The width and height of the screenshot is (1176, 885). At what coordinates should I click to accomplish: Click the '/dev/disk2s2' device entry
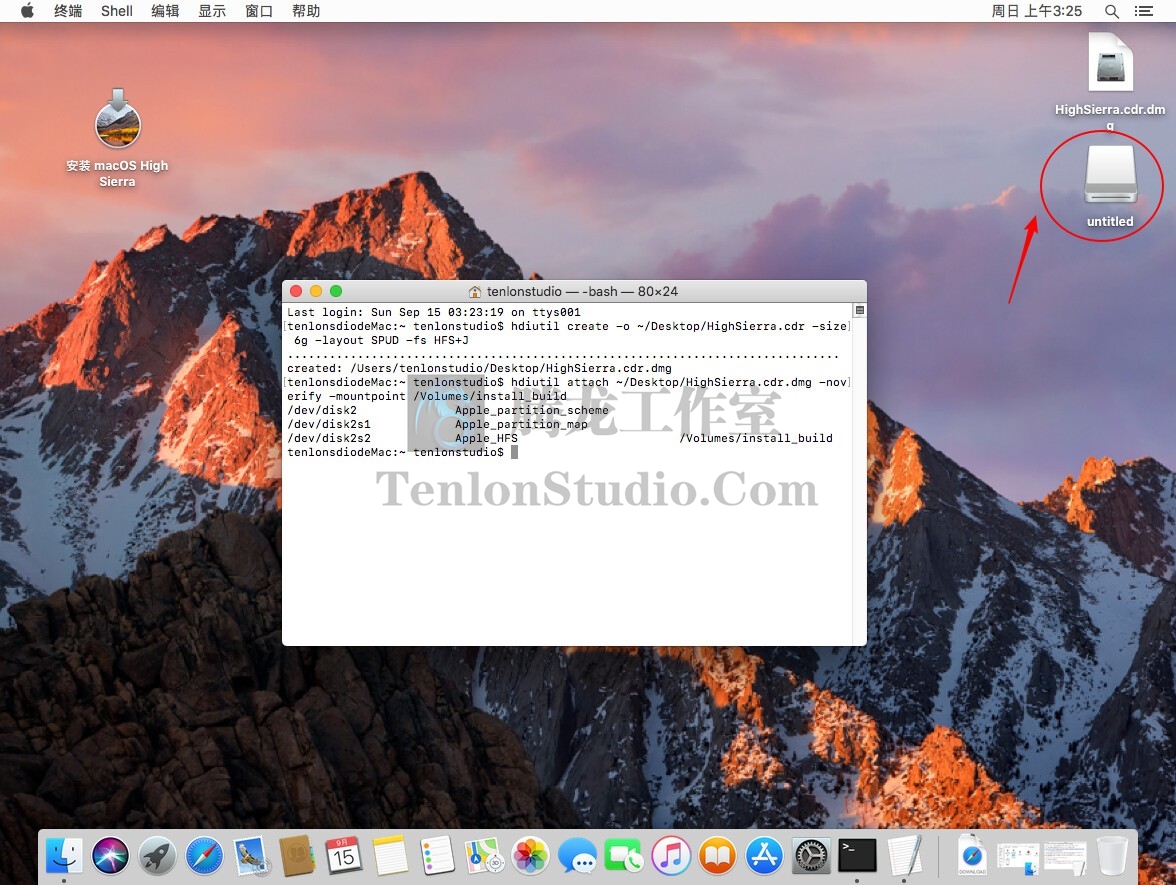[x=328, y=438]
